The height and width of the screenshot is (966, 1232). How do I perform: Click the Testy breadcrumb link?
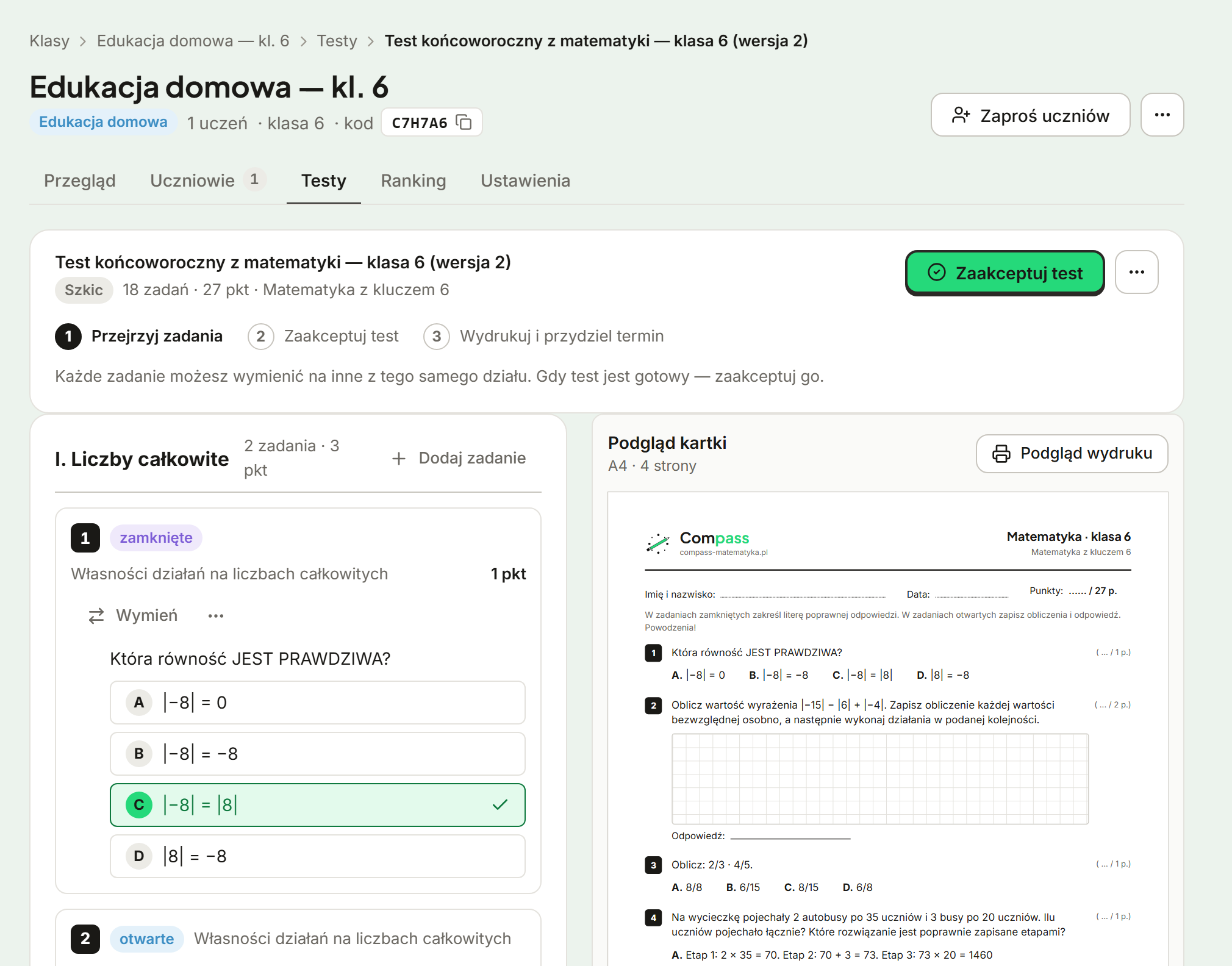coord(337,41)
